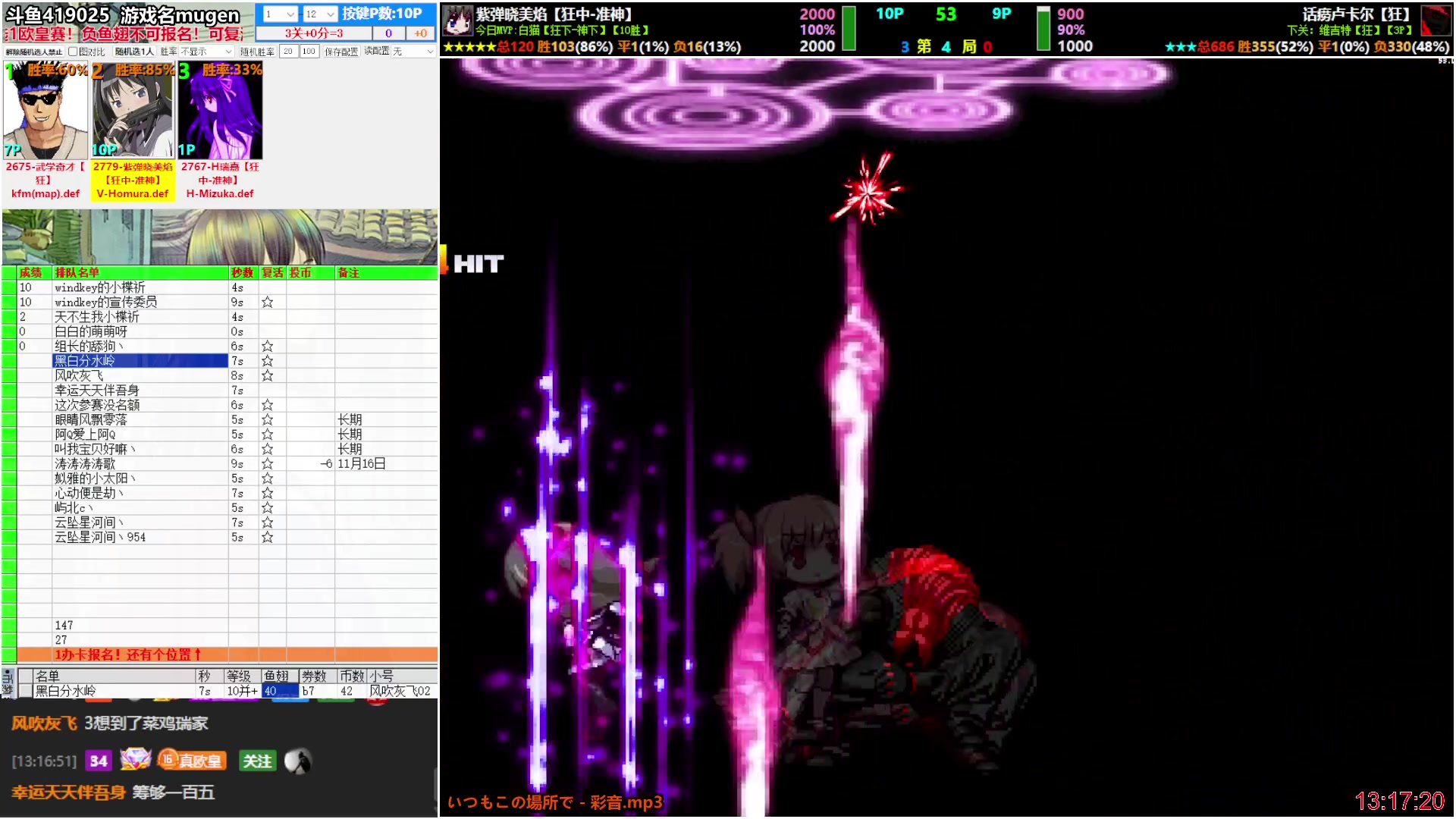1456x819 pixels.
Task: Click the diamond noble badge in chat
Action: 136,759
